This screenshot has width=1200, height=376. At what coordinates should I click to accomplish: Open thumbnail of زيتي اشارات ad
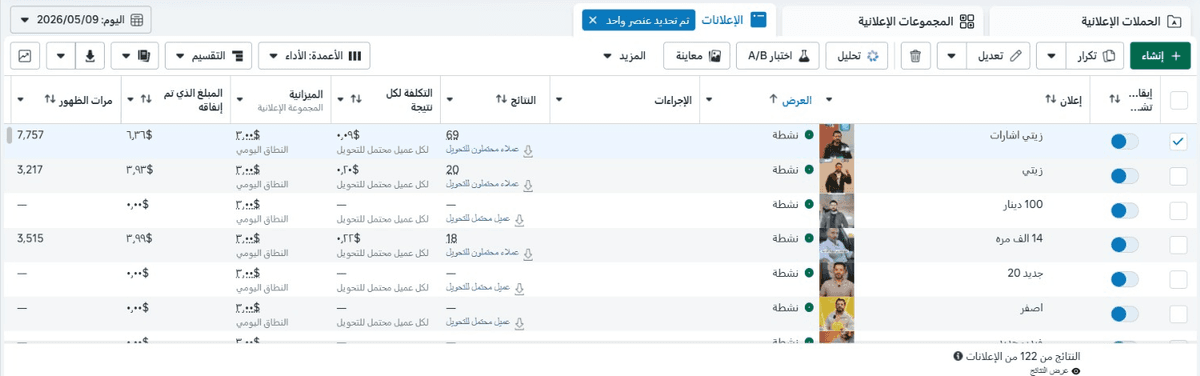837,142
